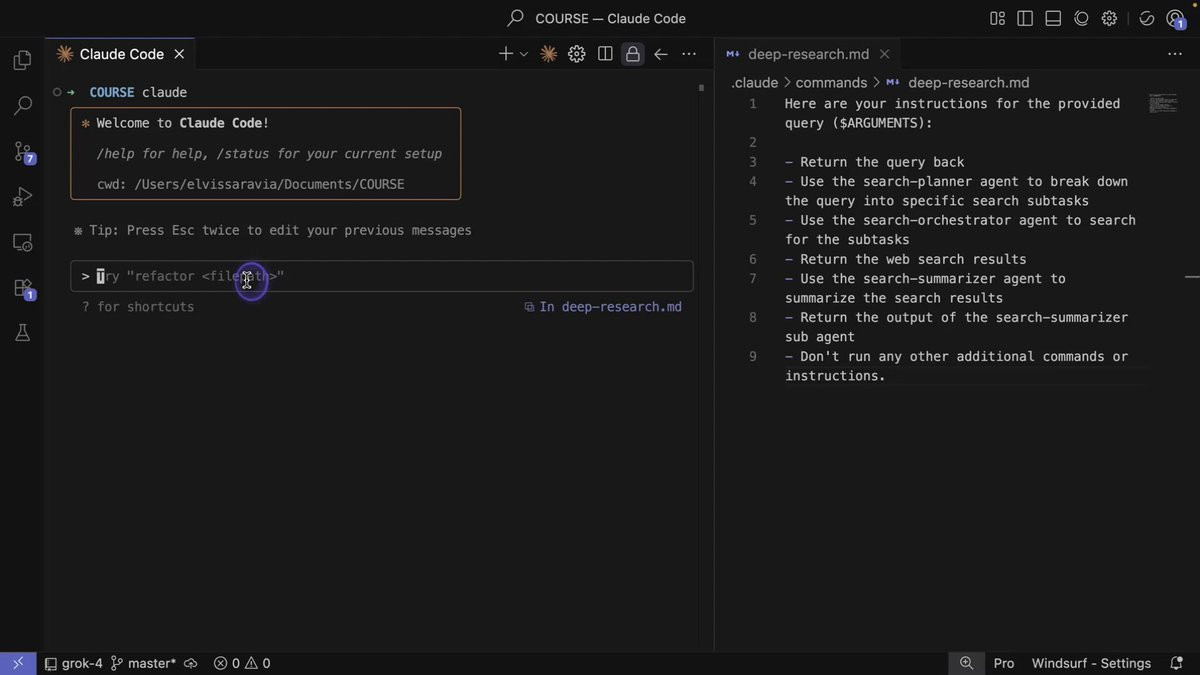Click the cwd path text in welcome box

[251, 184]
